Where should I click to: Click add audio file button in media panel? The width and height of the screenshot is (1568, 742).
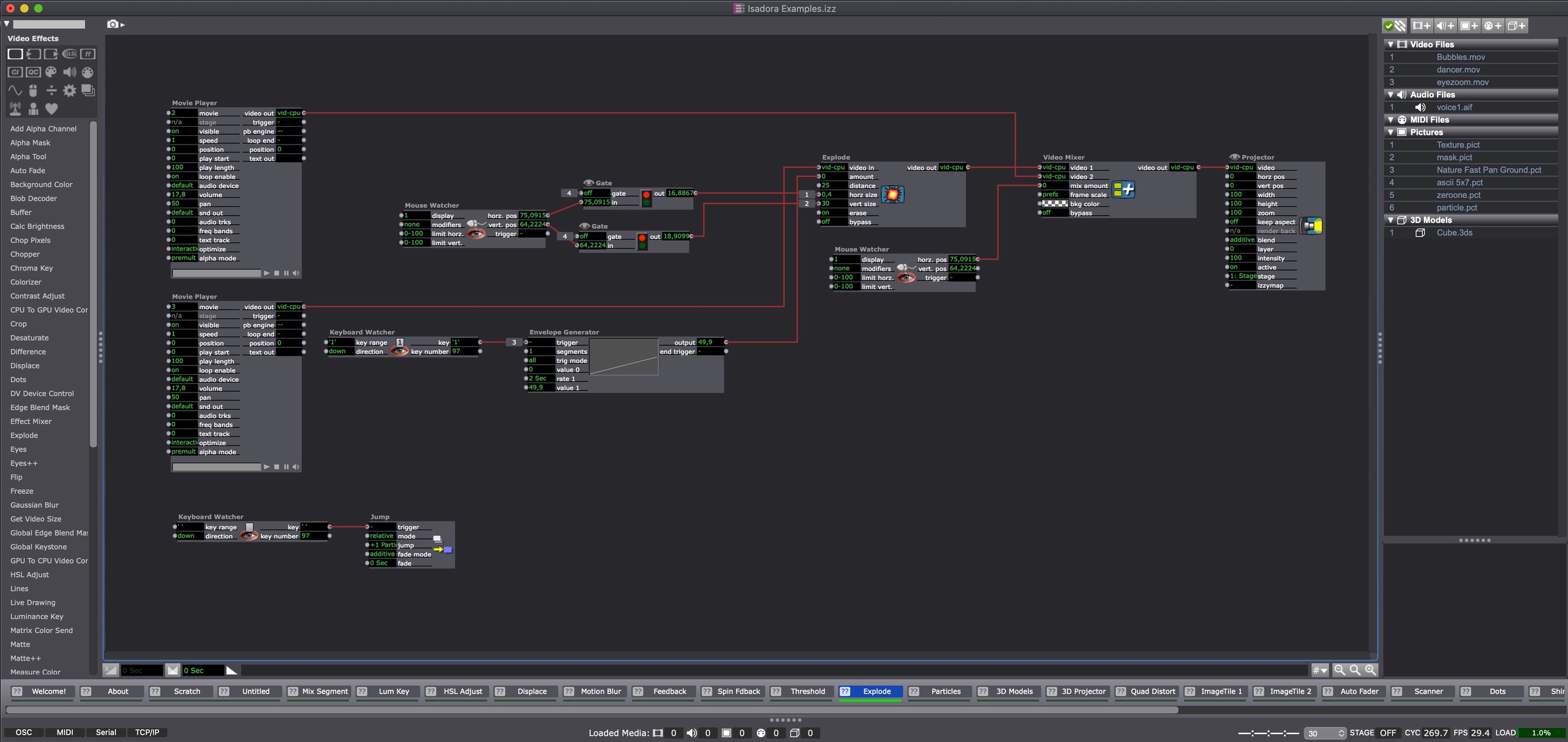pyautogui.click(x=1445, y=26)
